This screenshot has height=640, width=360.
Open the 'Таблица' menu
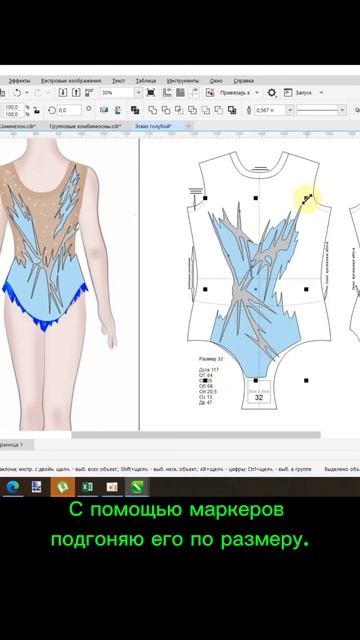point(146,81)
